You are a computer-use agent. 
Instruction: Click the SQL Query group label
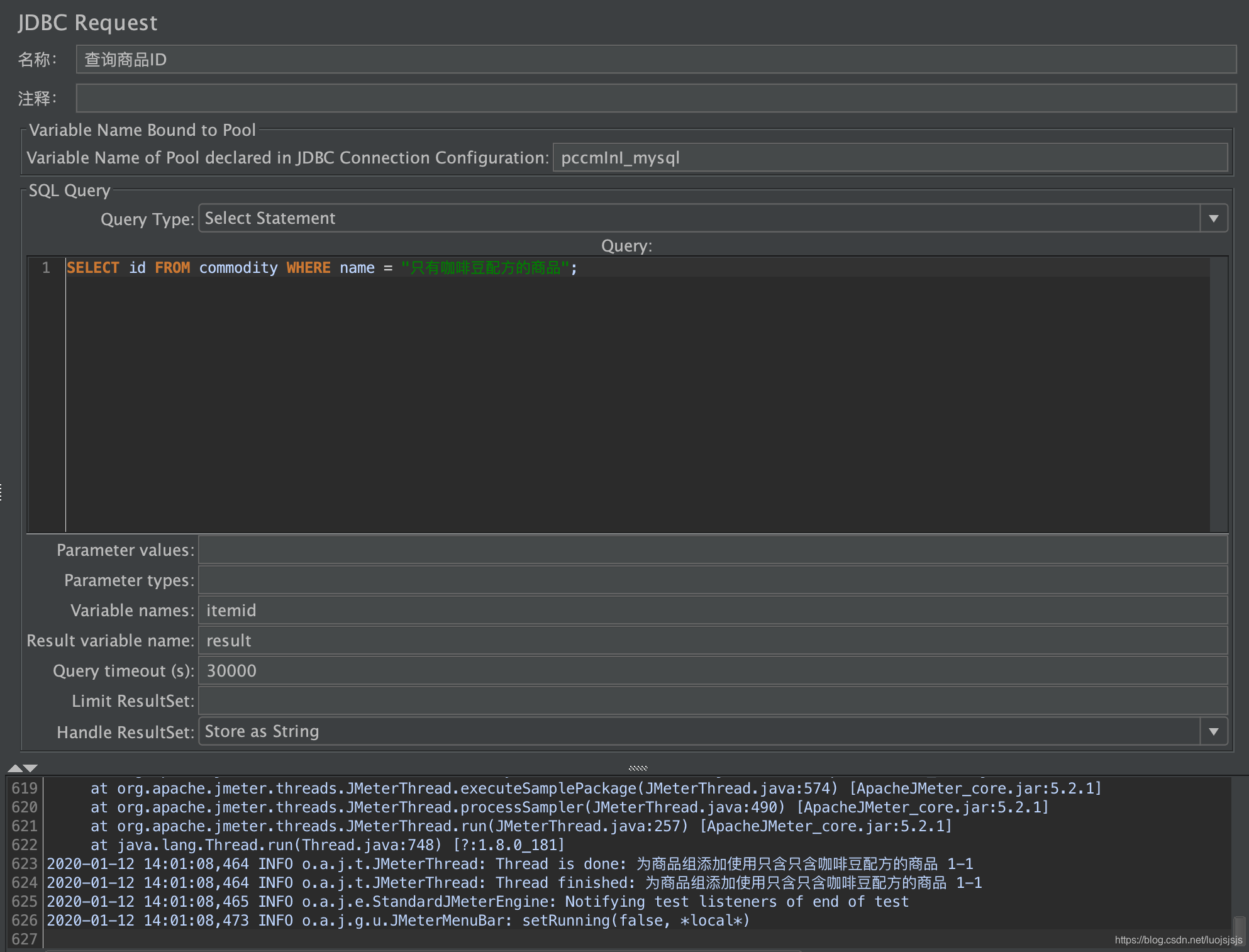click(69, 191)
